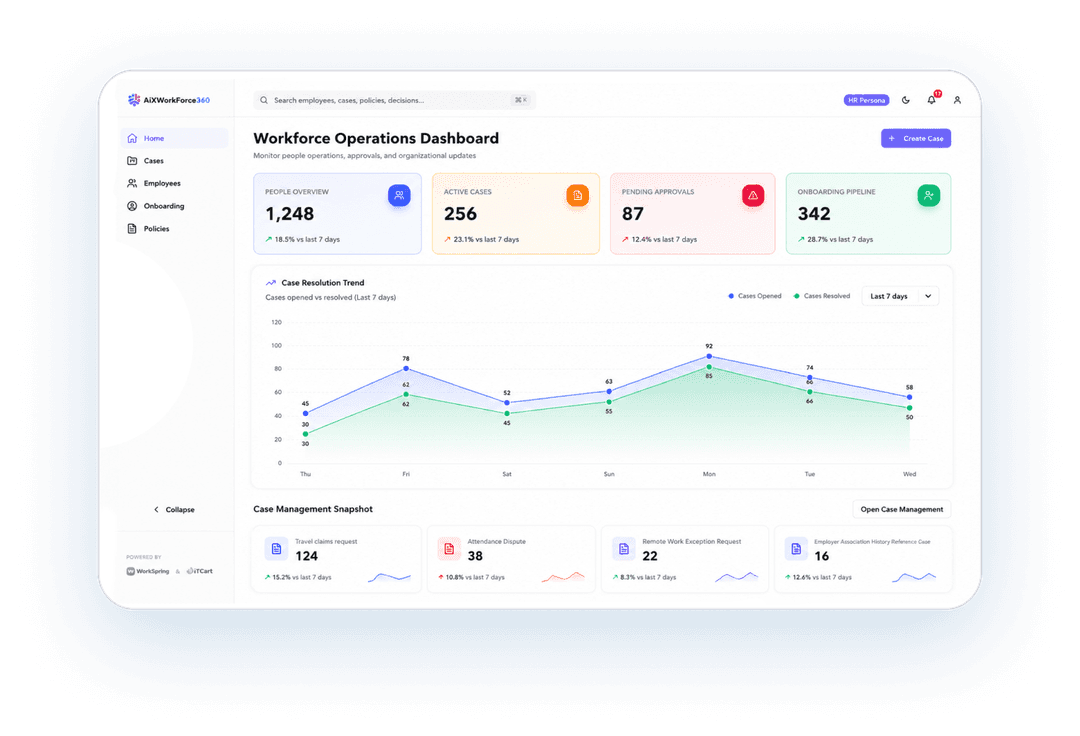Viewport: 1080px width, 736px height.
Task: Click the WorkSpring logo in footer
Action: 147,571
